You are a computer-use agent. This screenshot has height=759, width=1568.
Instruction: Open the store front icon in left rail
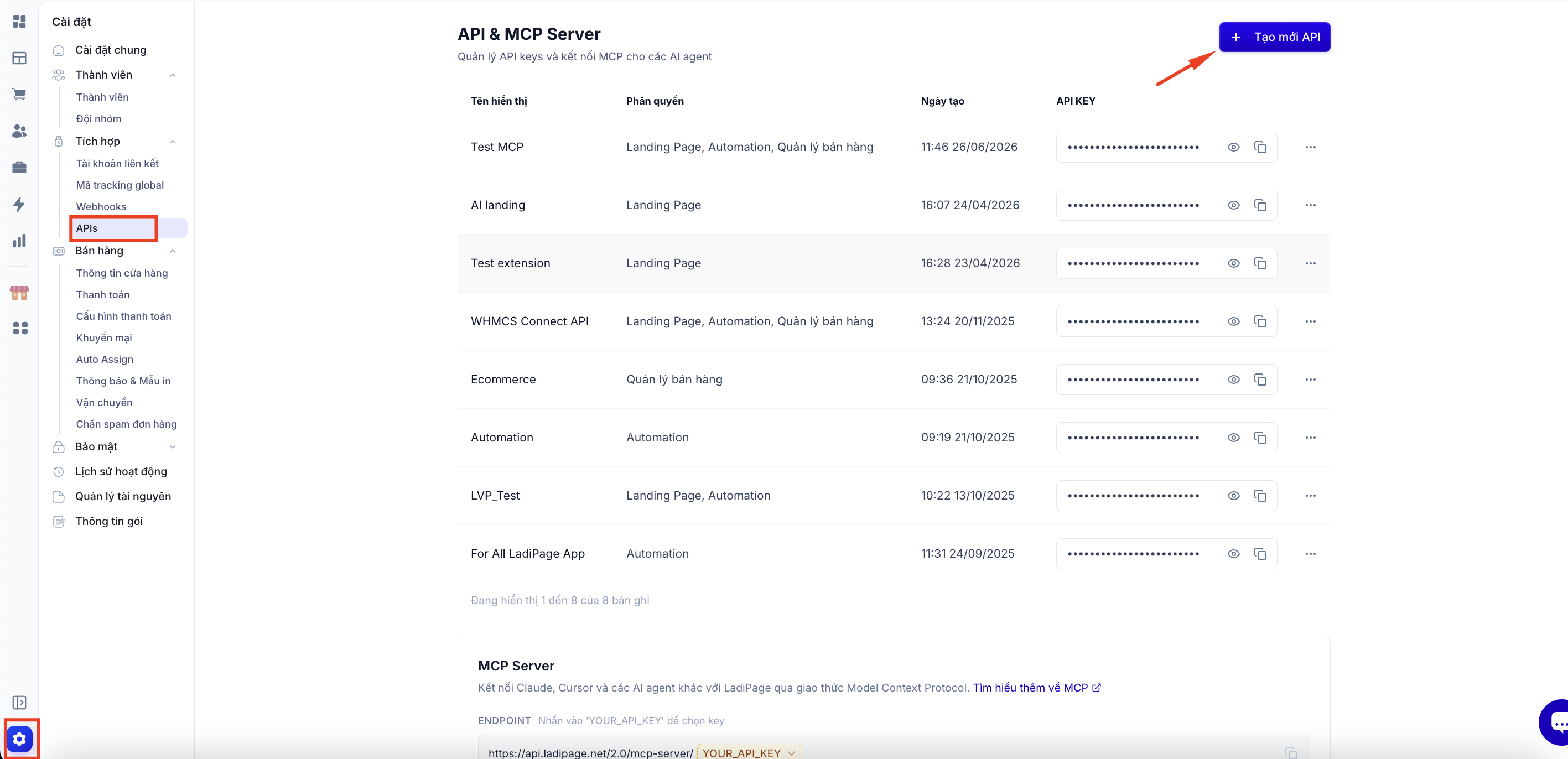click(x=19, y=293)
